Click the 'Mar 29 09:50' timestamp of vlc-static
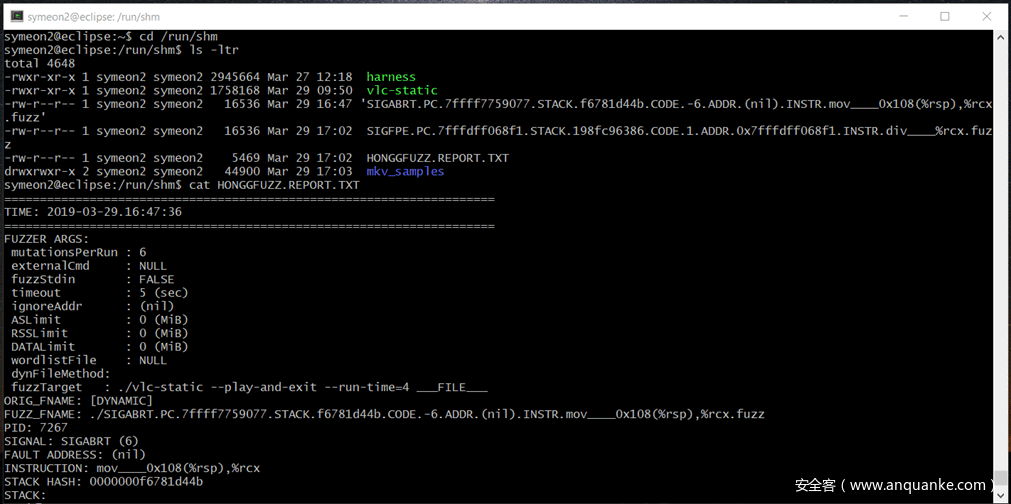 point(309,90)
